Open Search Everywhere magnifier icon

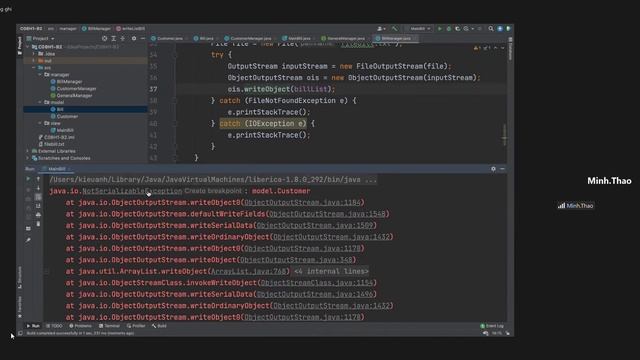[x=491, y=29]
